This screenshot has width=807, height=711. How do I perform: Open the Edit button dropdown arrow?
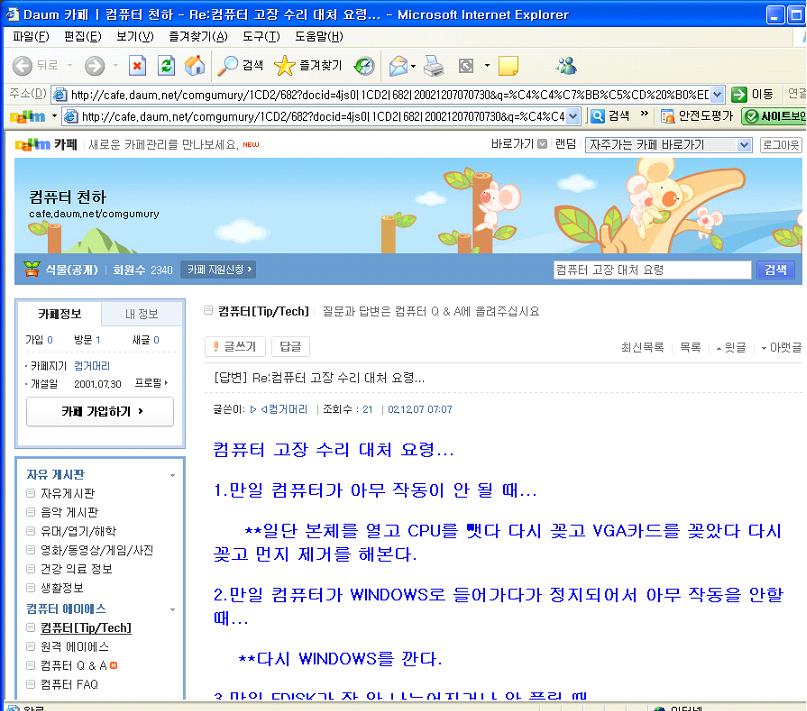pos(487,65)
